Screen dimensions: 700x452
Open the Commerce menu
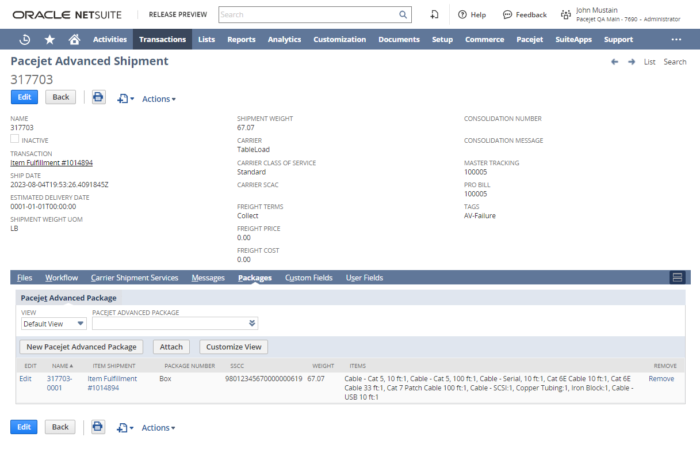[484, 39]
